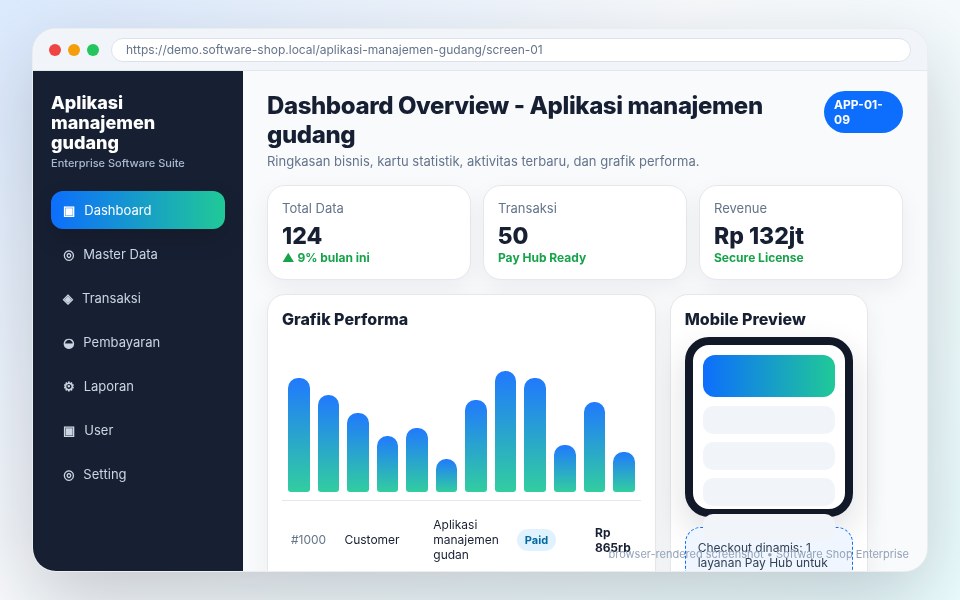Click the gradient header in Mobile Preview
The height and width of the screenshot is (600, 960).
769,376
